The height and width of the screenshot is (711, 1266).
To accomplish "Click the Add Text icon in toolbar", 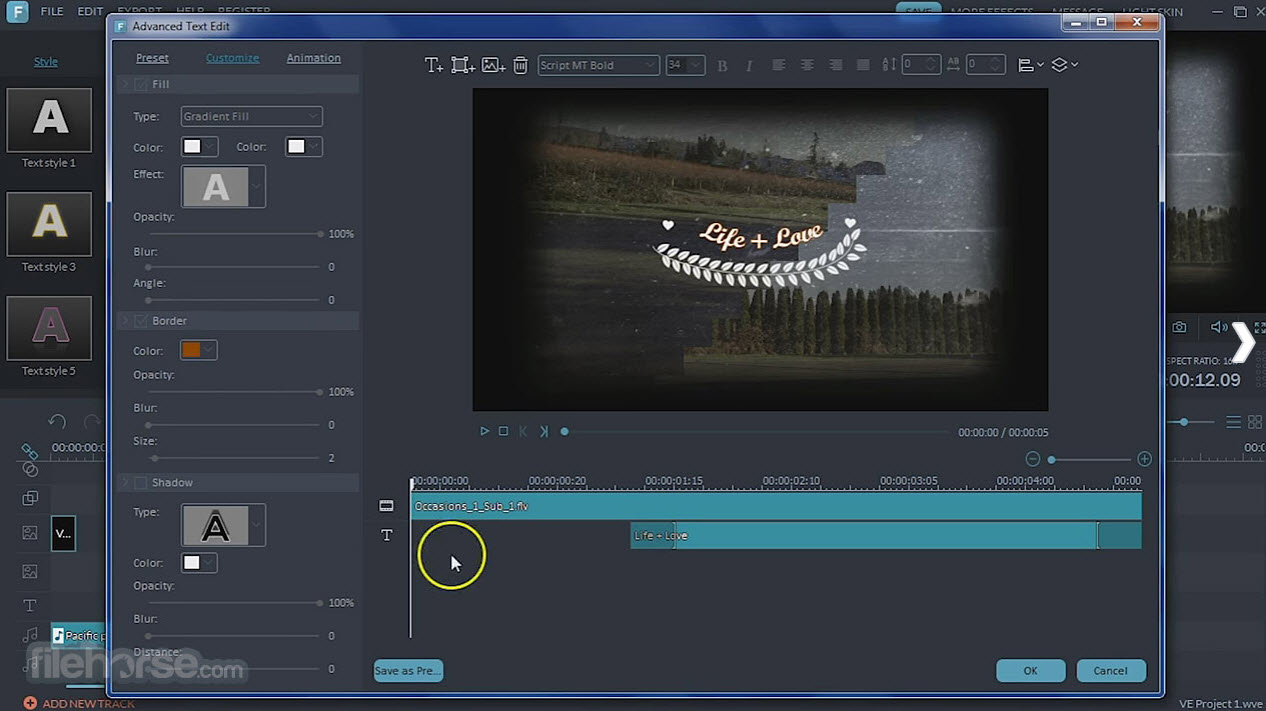I will pos(433,65).
